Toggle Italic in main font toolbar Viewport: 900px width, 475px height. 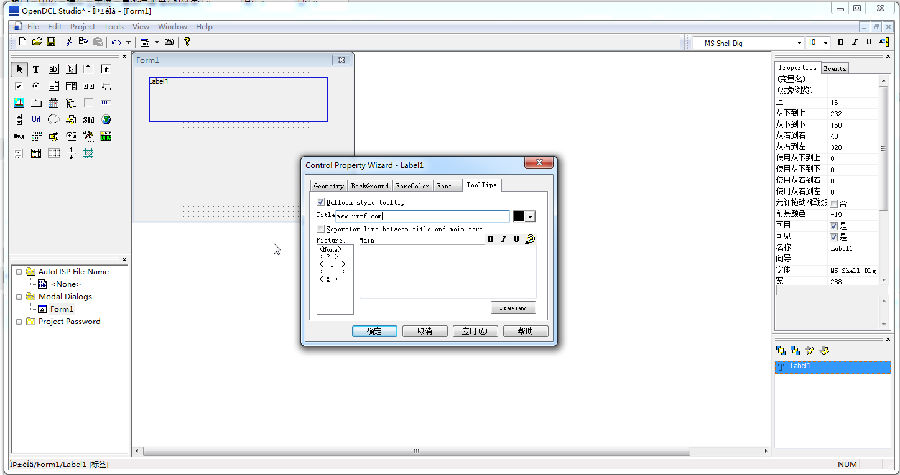click(855, 42)
